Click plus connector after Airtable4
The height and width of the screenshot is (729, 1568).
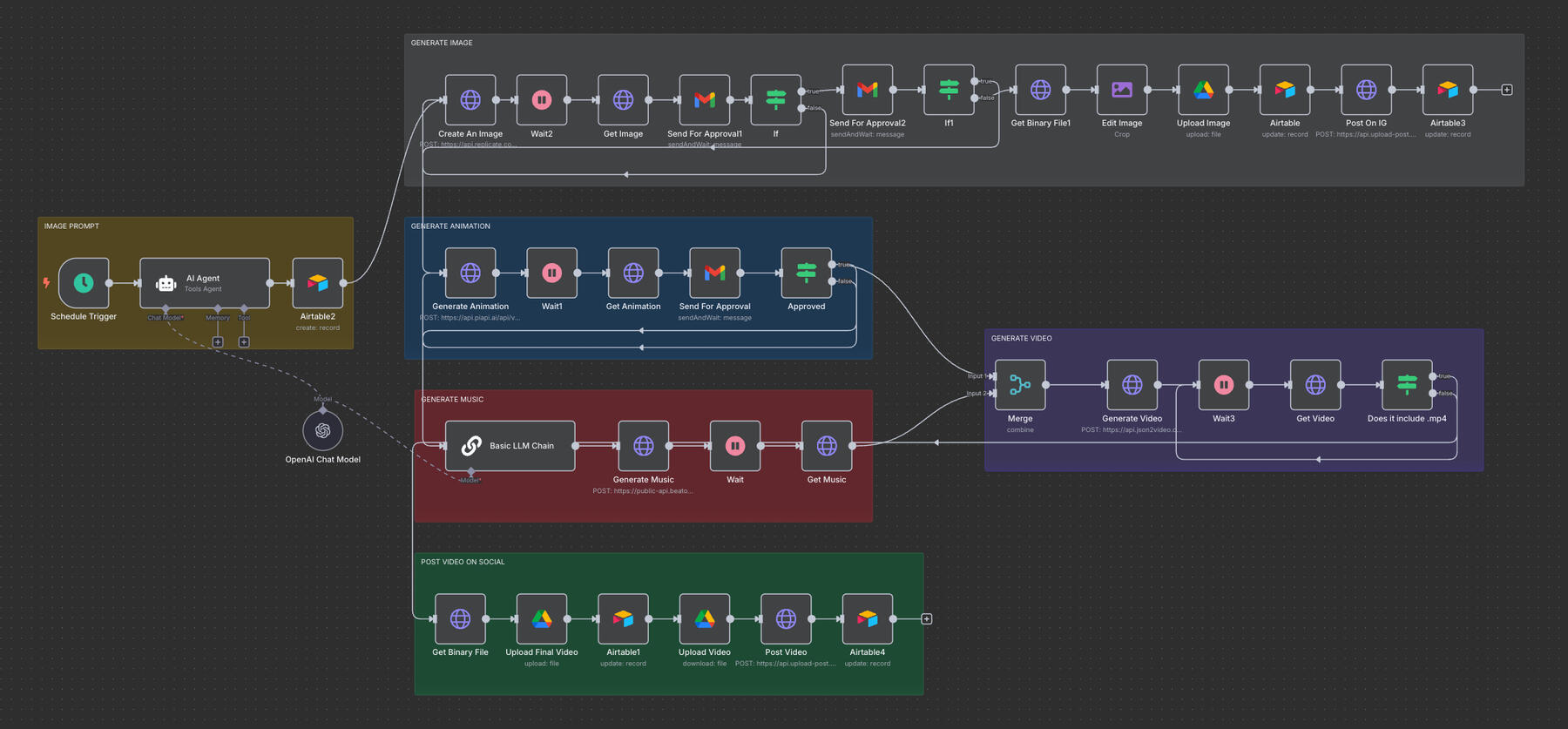[x=927, y=619]
